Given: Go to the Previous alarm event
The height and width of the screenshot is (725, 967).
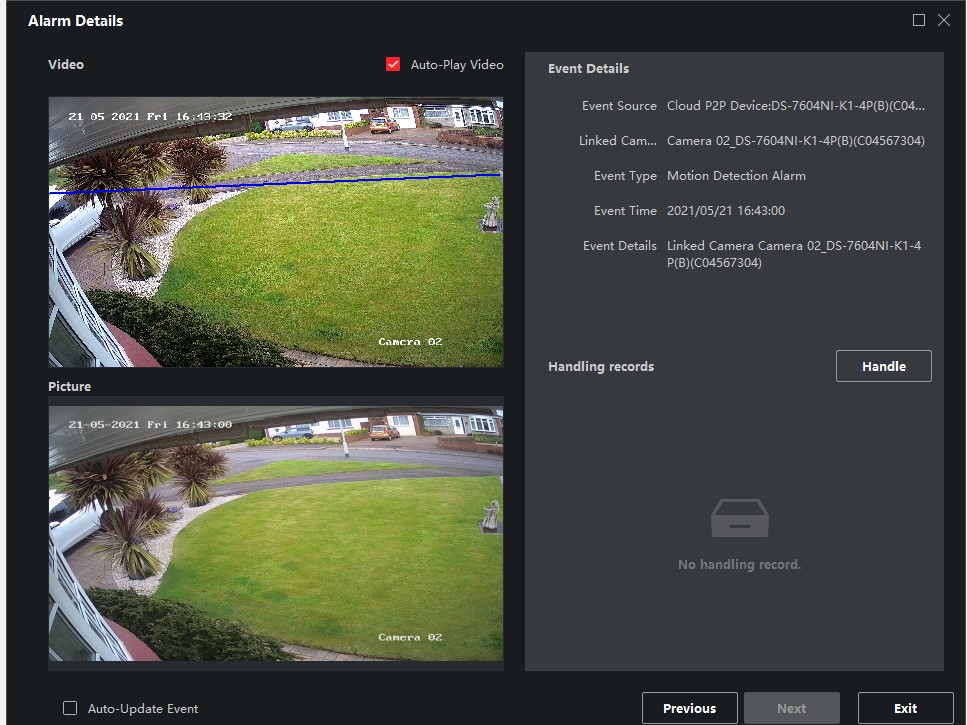Looking at the screenshot, I should (x=689, y=708).
